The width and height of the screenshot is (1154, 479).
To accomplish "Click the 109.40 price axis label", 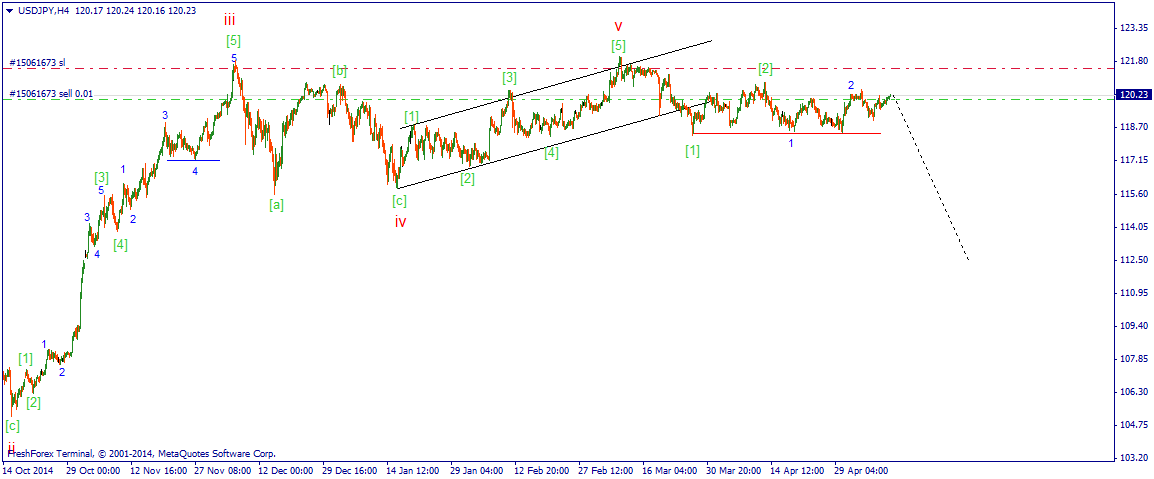I will point(1134,325).
